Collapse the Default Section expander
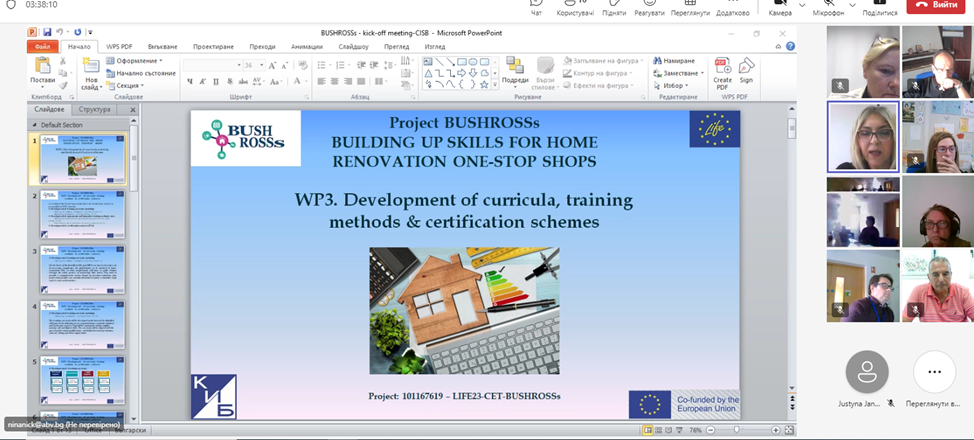This screenshot has width=974, height=440. click(35, 125)
